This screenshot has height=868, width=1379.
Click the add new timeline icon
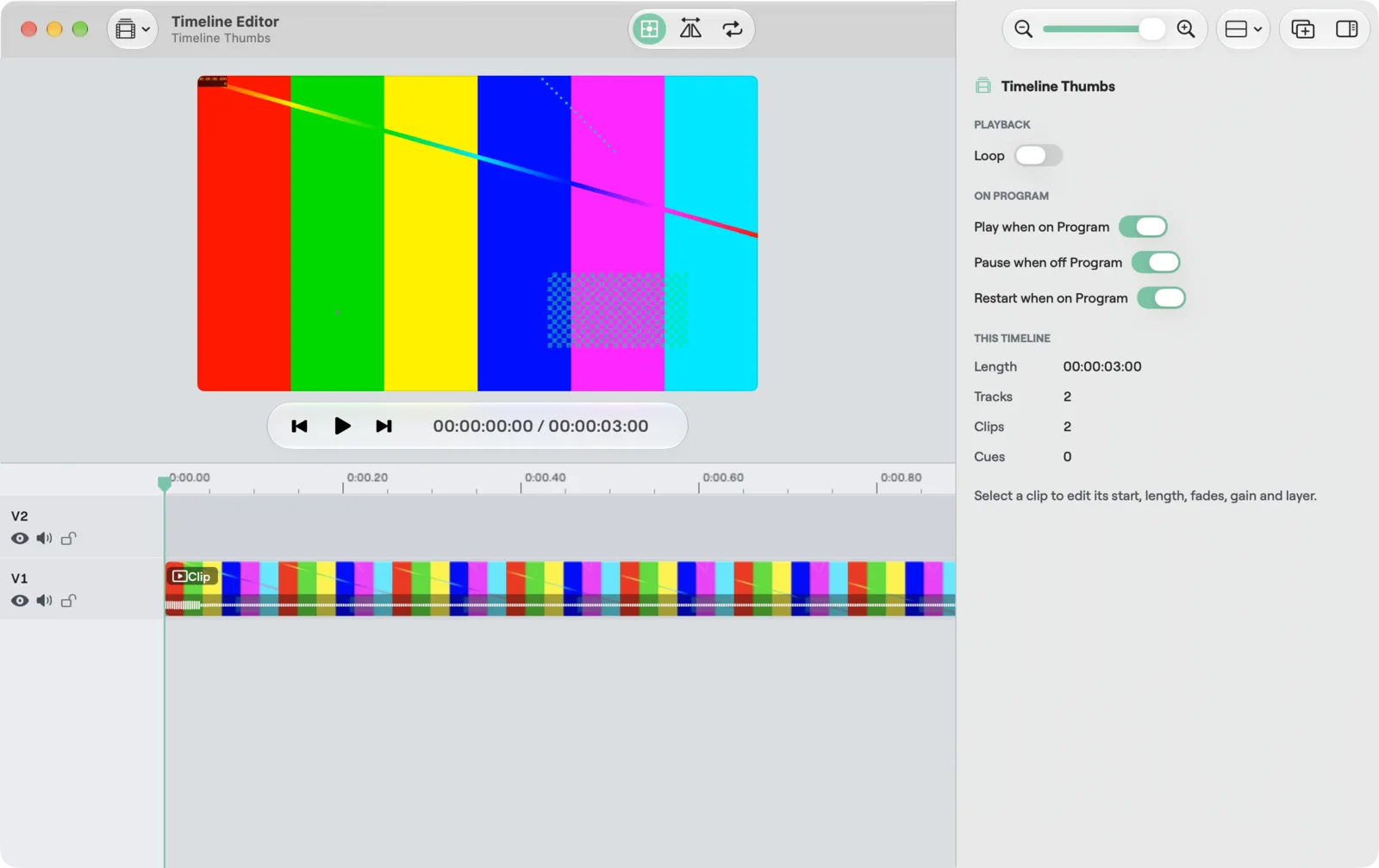(1303, 29)
